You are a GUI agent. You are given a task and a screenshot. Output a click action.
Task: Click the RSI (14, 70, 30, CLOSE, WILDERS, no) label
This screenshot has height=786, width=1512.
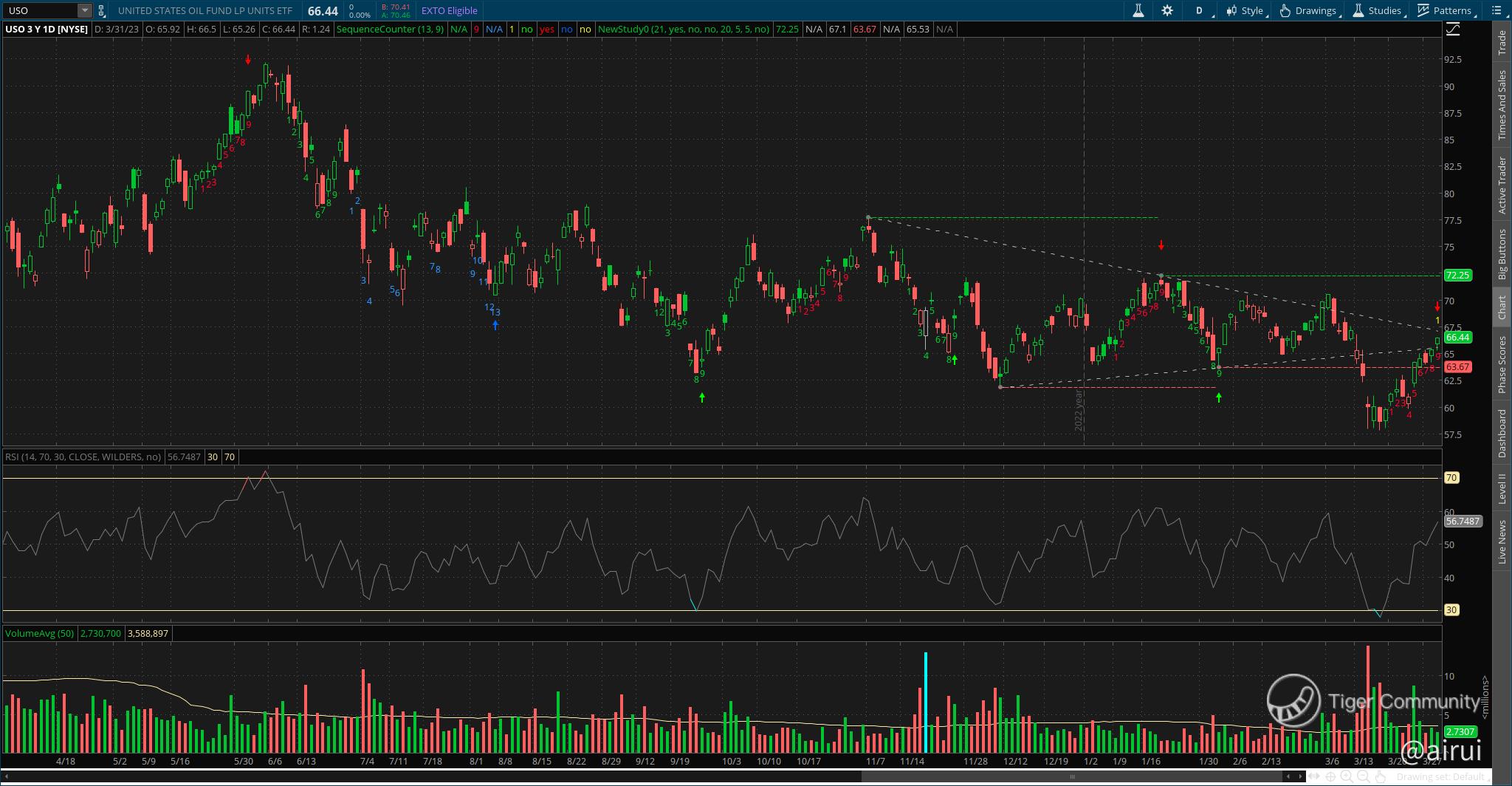coord(83,457)
